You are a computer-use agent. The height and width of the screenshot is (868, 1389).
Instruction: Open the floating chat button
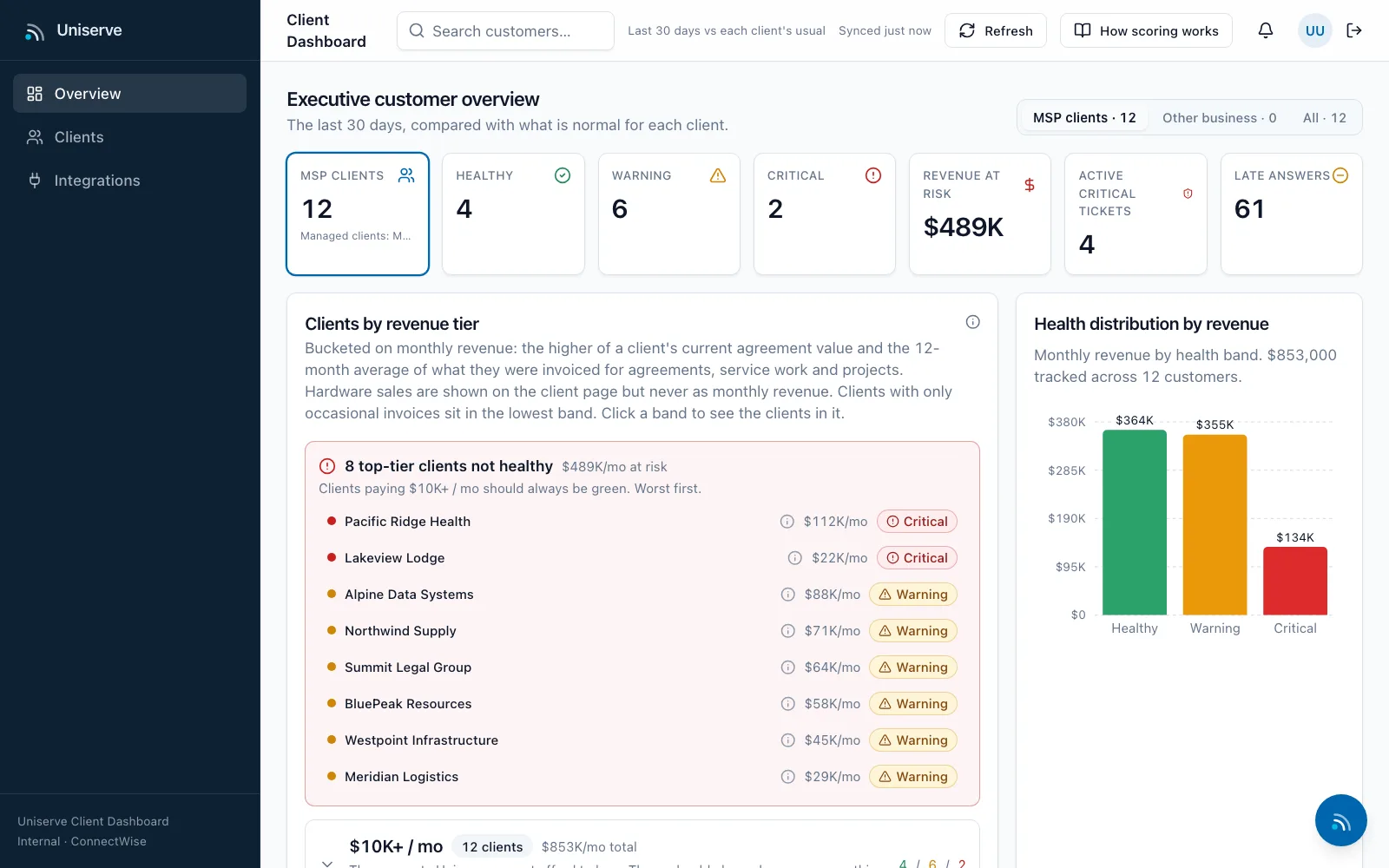coord(1341,820)
